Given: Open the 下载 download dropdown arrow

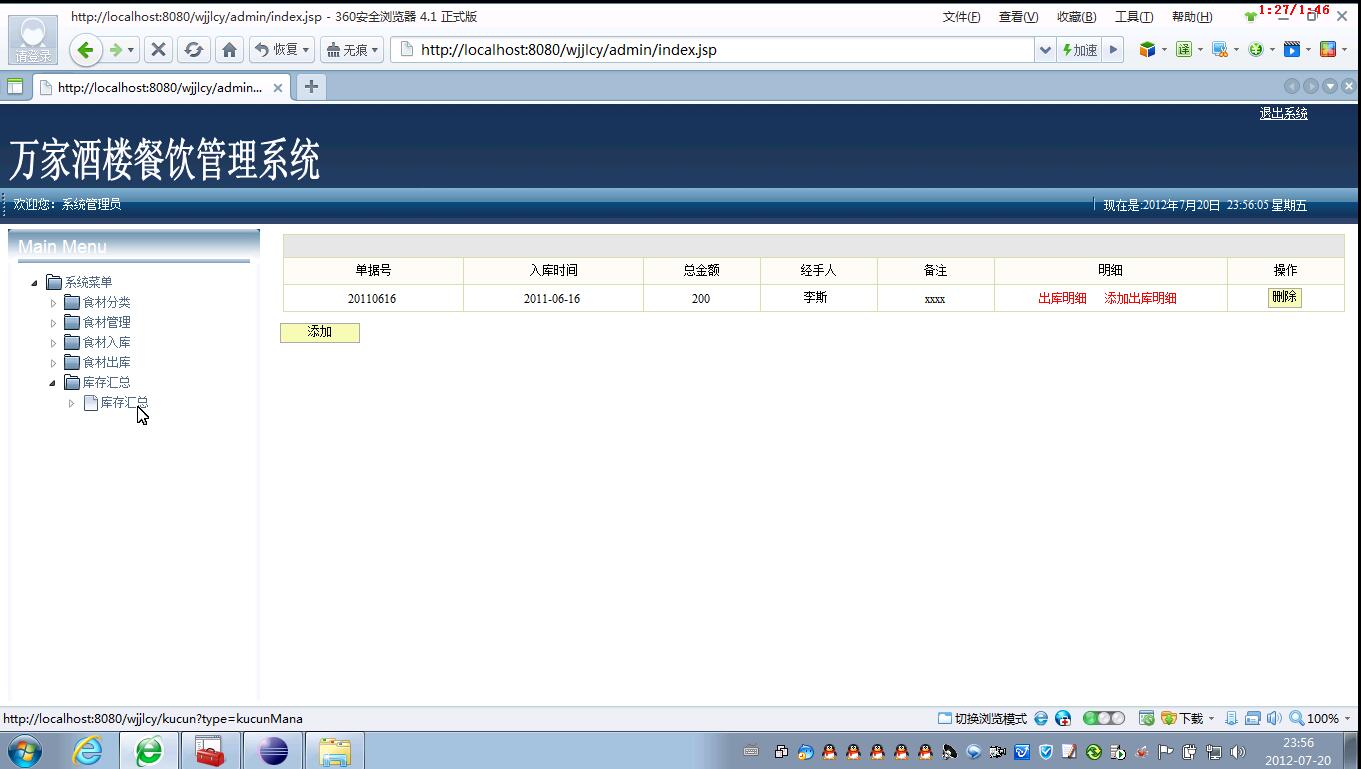Looking at the screenshot, I should (x=1211, y=719).
